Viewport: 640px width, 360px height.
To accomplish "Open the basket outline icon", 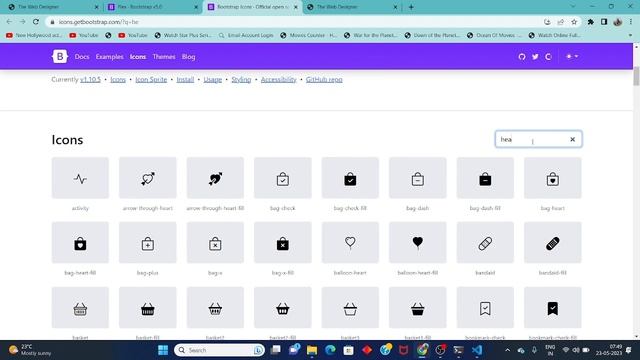I will (80, 308).
